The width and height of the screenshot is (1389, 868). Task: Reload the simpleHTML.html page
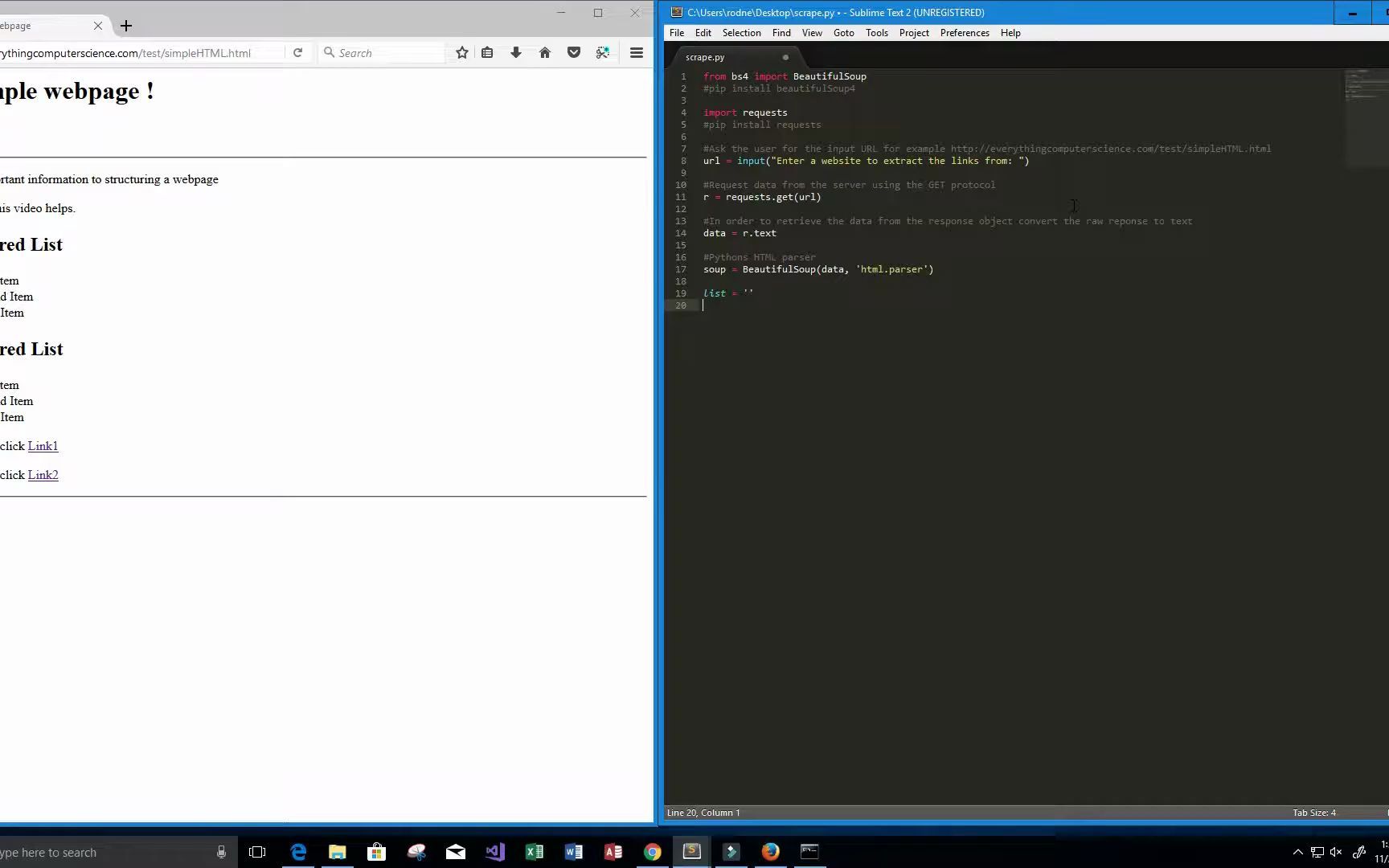[x=298, y=52]
